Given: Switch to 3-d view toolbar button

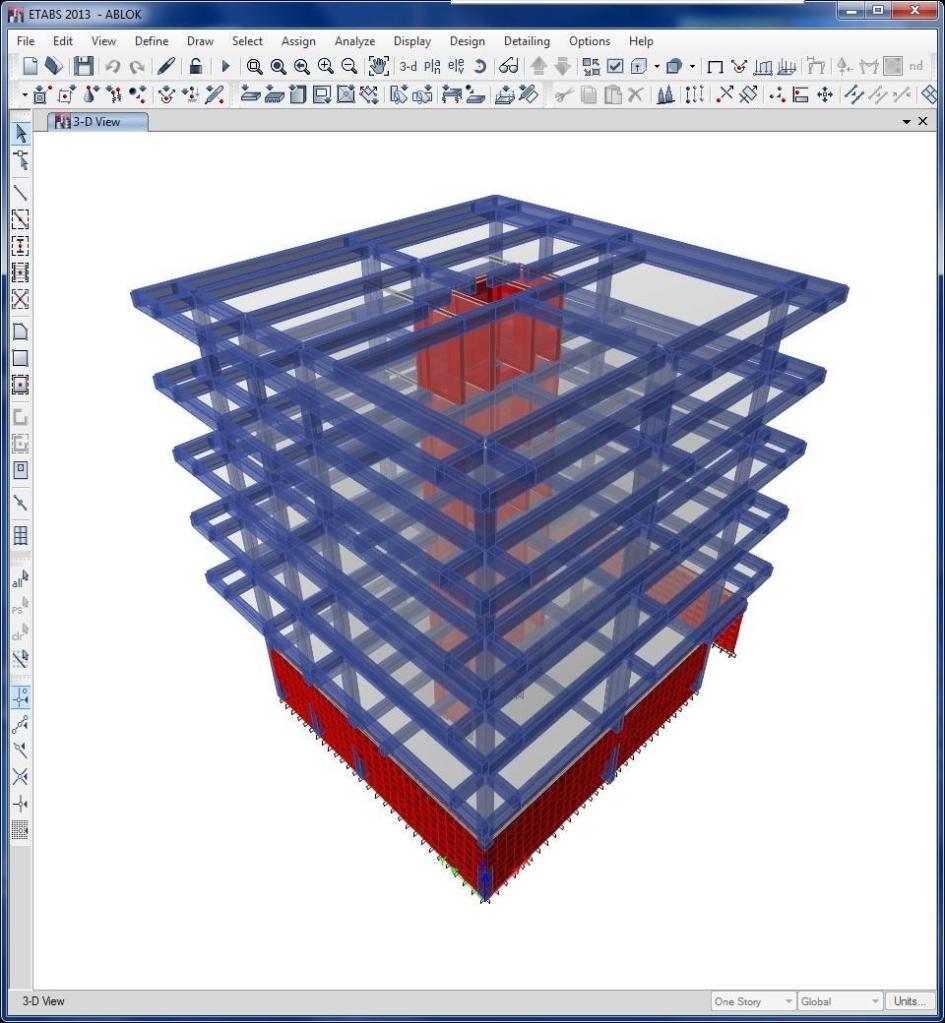Looking at the screenshot, I should [408, 67].
